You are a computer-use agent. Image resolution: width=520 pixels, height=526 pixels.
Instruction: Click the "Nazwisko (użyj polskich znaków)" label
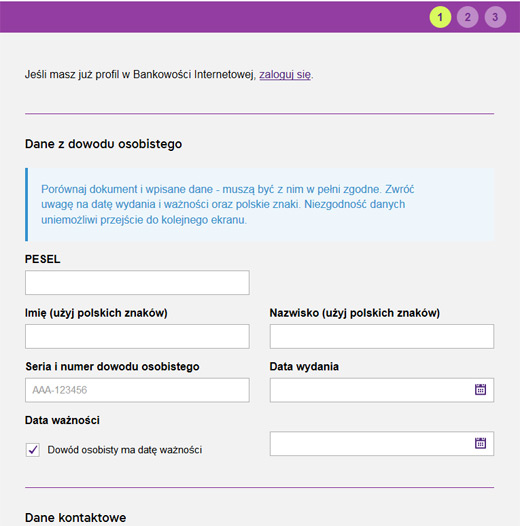point(355,313)
